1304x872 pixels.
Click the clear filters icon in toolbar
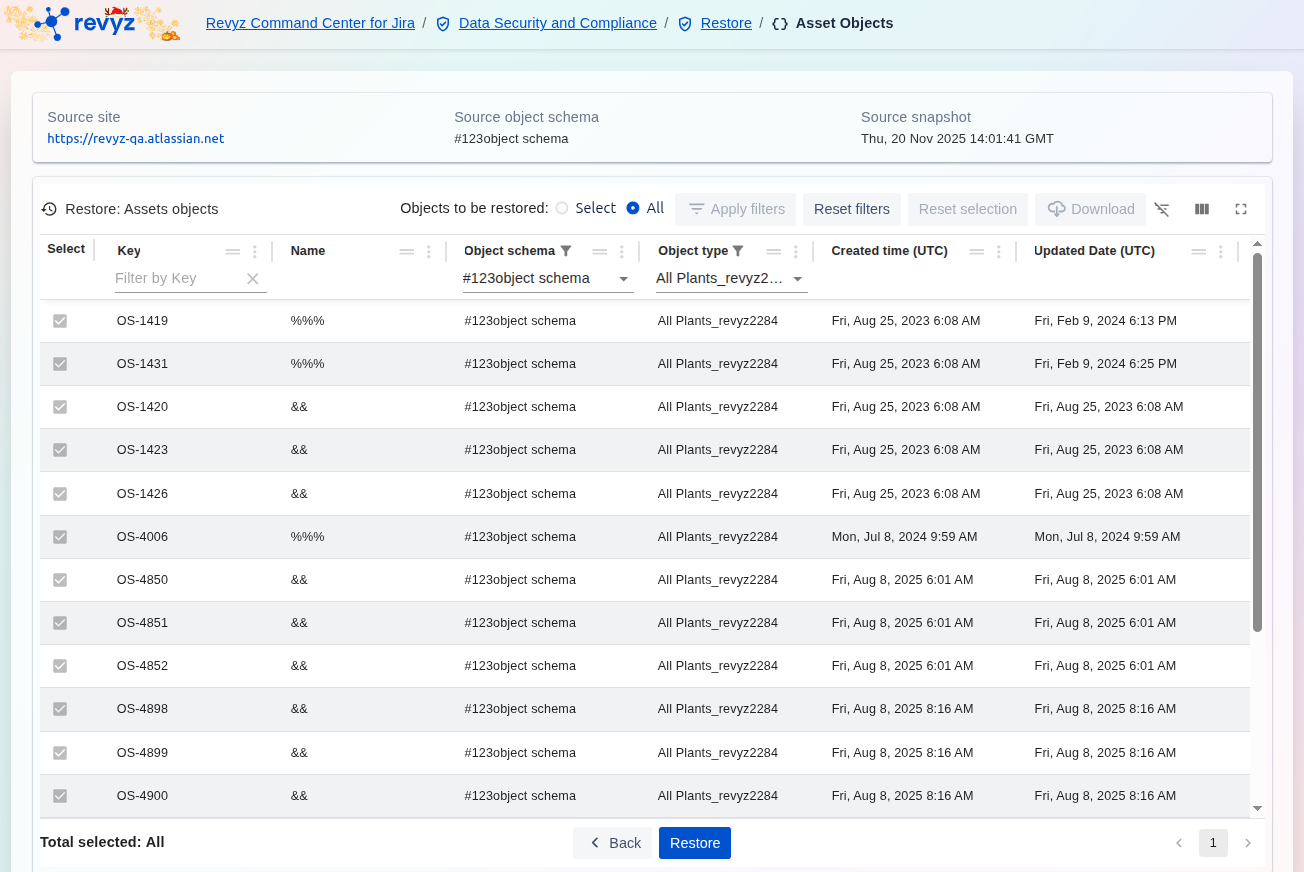click(1161, 209)
